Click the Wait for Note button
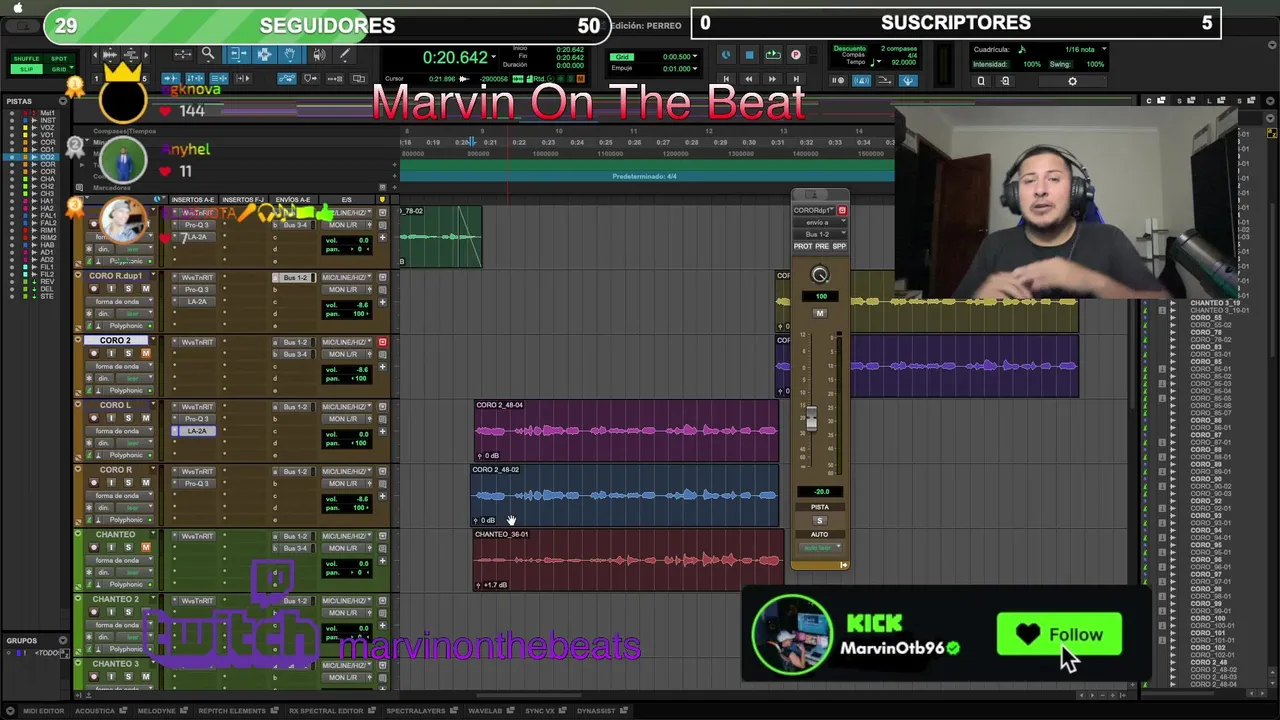1280x720 pixels. (839, 80)
